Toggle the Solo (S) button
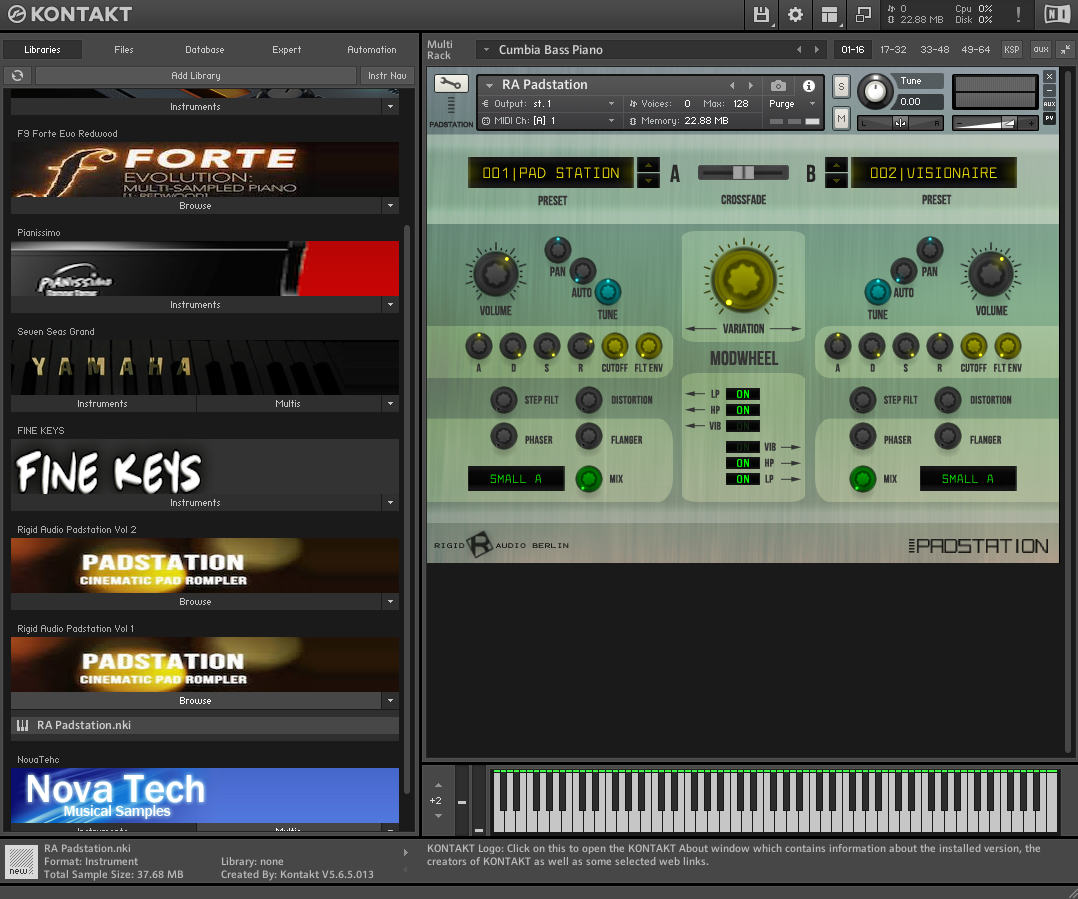Screen dimensions: 1078x899 (x=841, y=87)
